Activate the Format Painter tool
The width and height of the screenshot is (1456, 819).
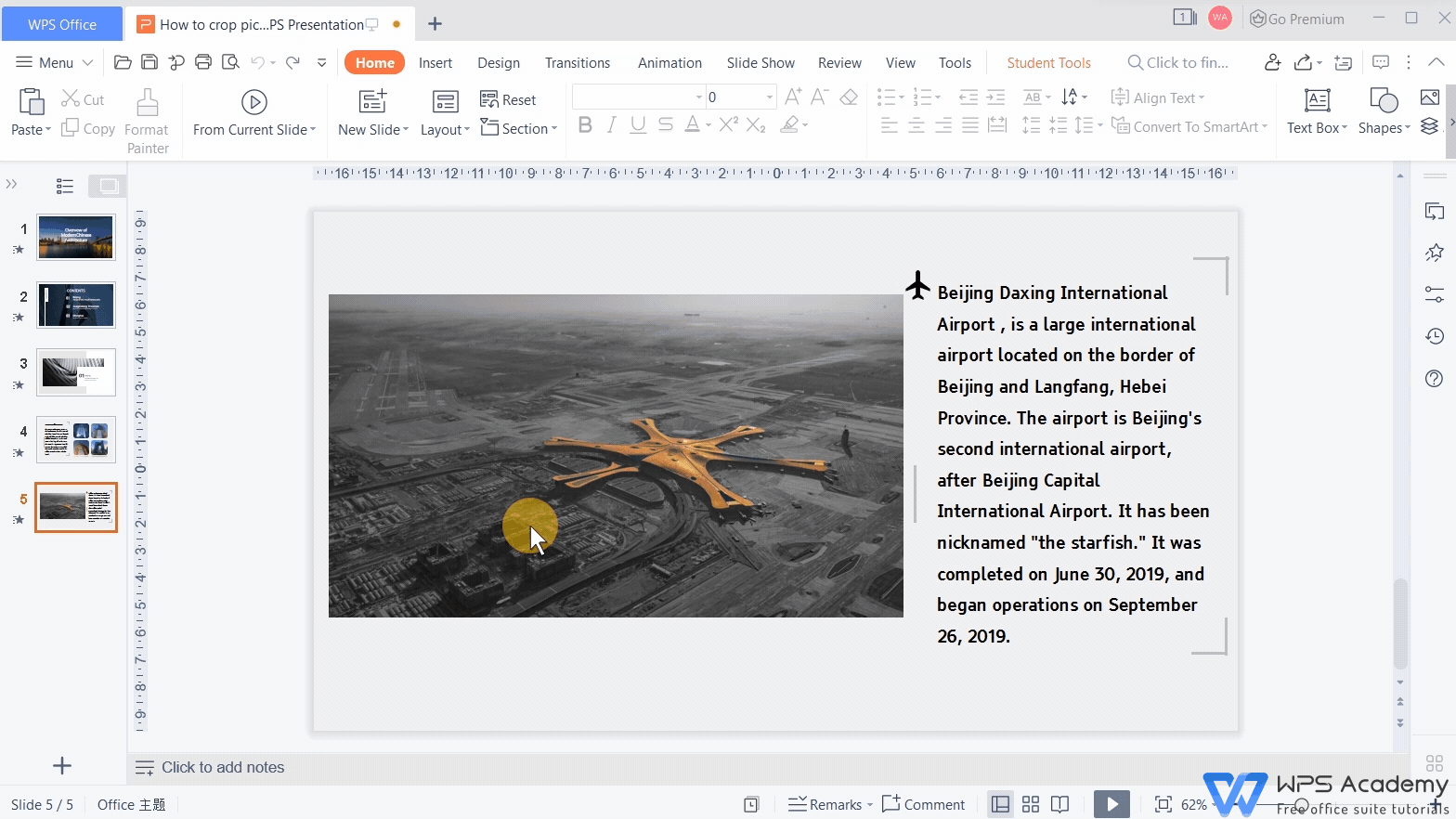(148, 121)
